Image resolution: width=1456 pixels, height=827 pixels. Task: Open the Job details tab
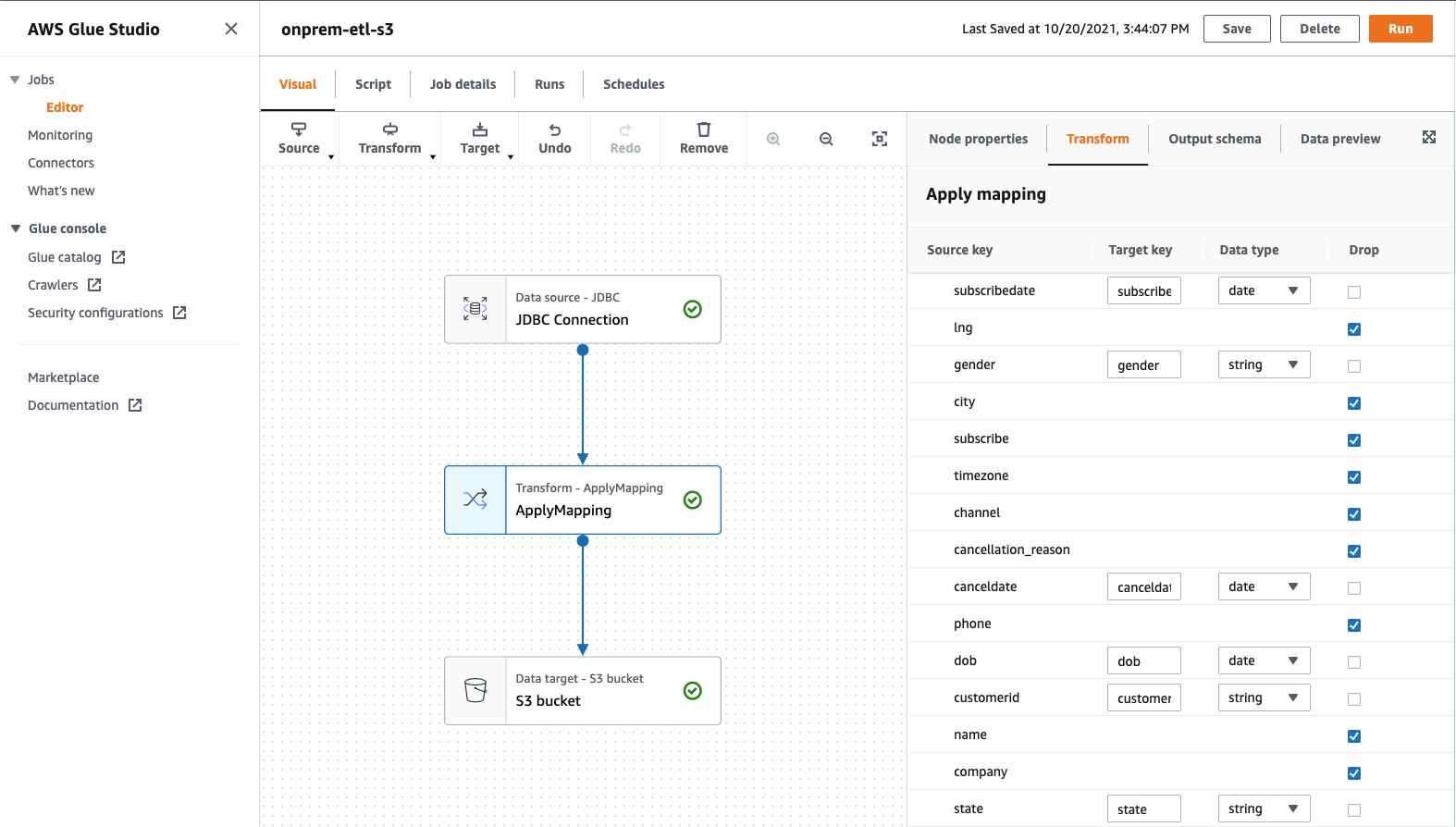pos(463,84)
